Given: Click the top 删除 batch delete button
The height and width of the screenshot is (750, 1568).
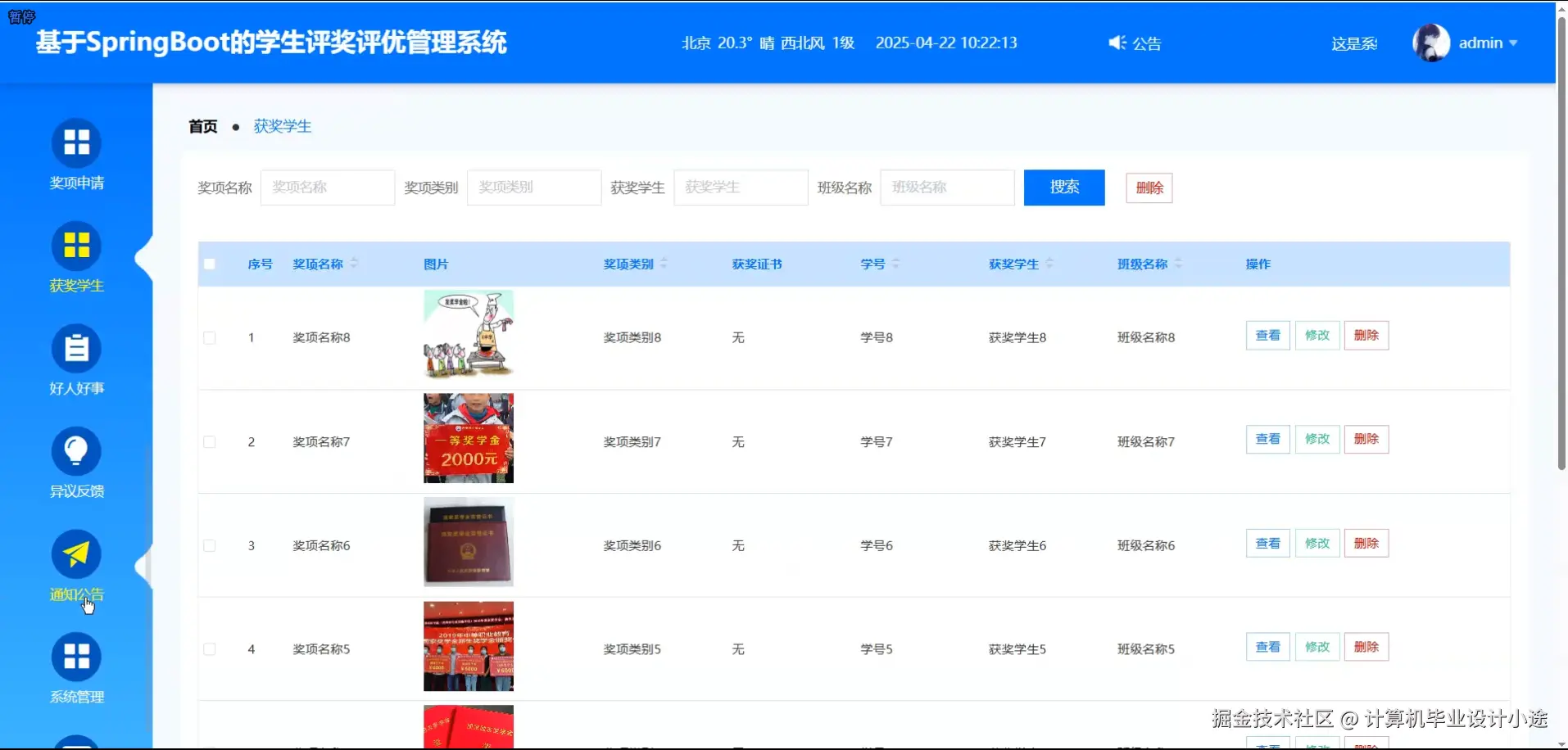Looking at the screenshot, I should (x=1149, y=187).
